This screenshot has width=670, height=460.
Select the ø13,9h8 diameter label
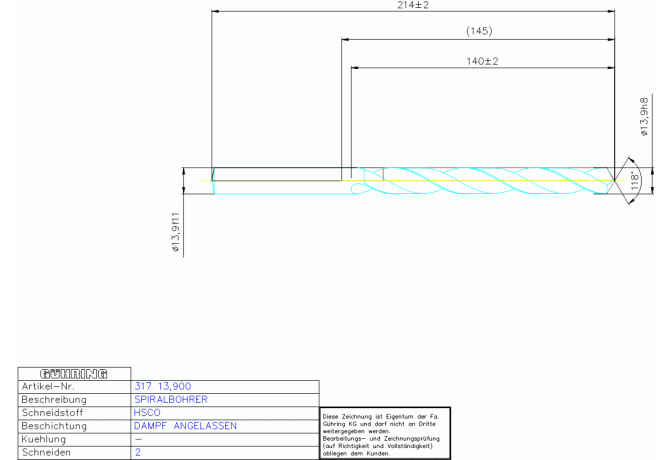click(645, 116)
